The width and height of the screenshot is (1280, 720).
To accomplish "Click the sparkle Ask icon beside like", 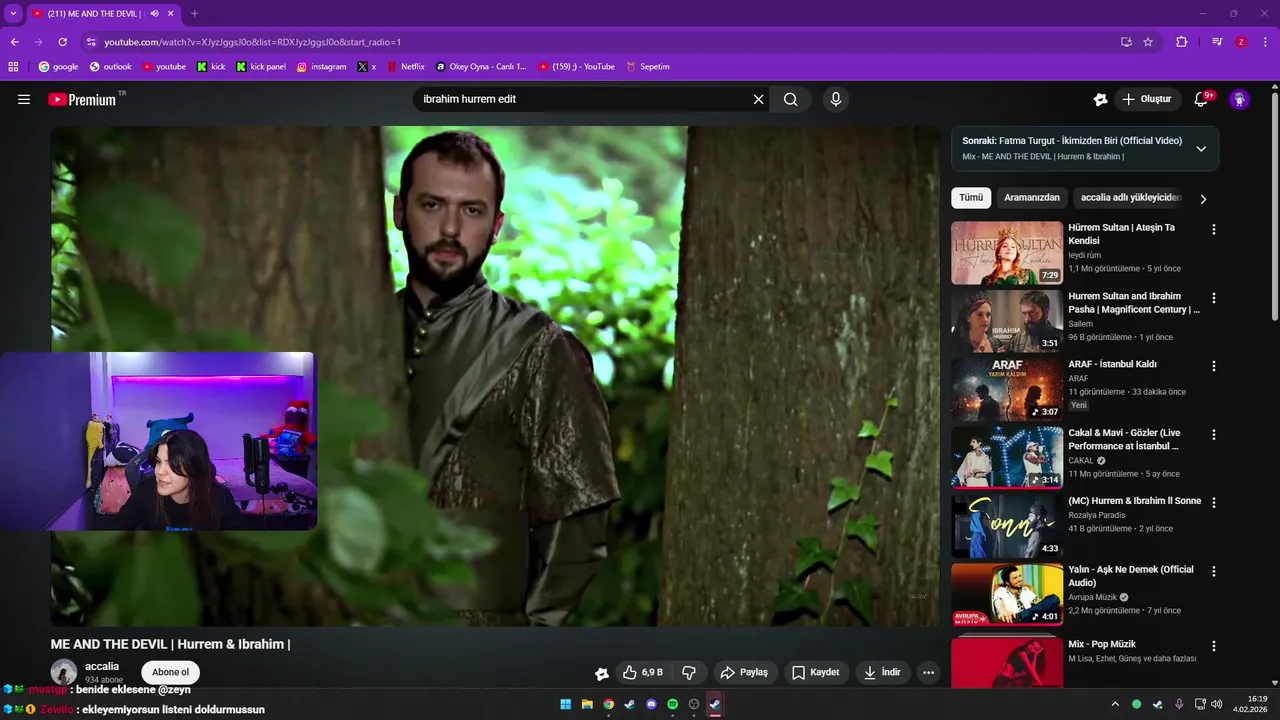I will tap(601, 673).
